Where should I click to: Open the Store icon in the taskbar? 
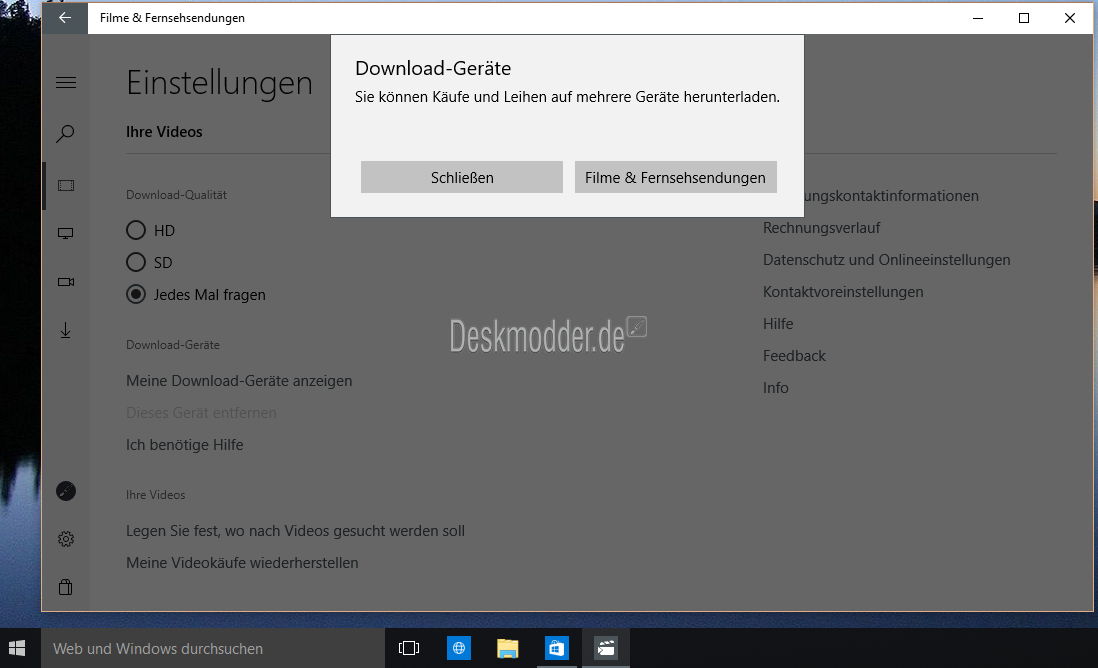557,648
